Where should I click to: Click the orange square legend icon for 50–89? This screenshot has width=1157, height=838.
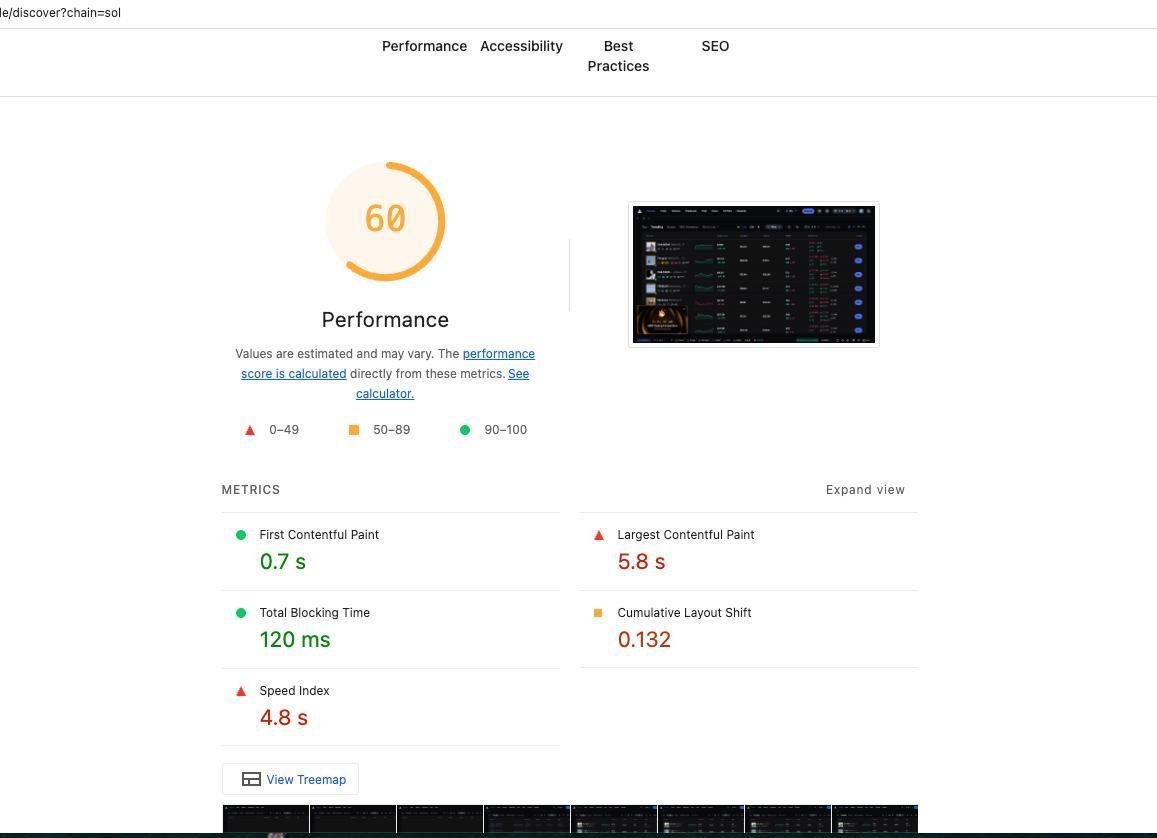tap(354, 430)
